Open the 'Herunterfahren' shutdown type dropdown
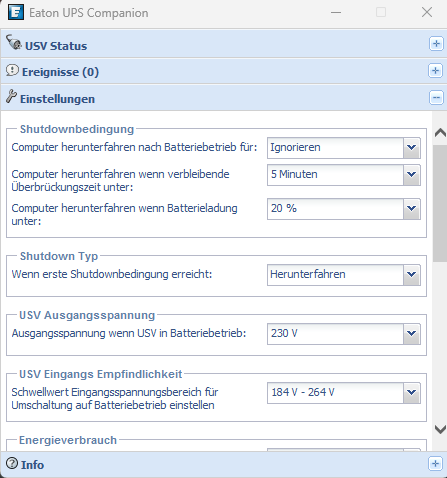This screenshot has height=478, width=447. (344, 275)
